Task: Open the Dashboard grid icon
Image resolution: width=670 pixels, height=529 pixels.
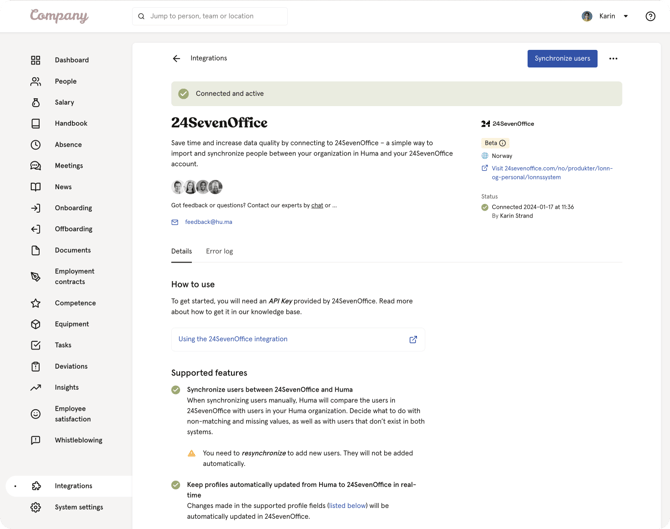Action: click(35, 60)
